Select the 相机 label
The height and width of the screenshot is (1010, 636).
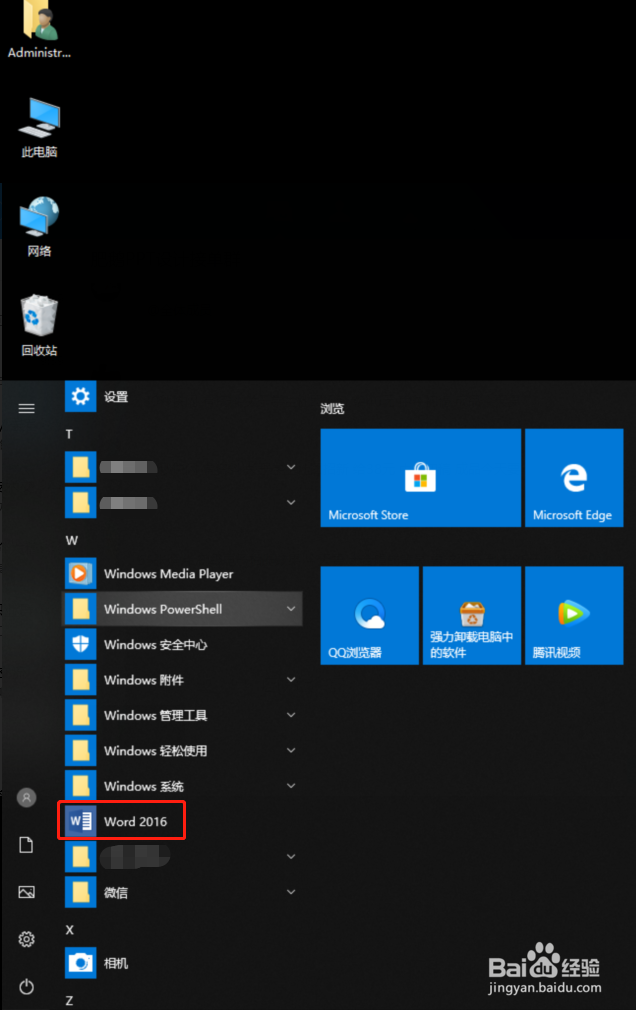click(x=116, y=964)
